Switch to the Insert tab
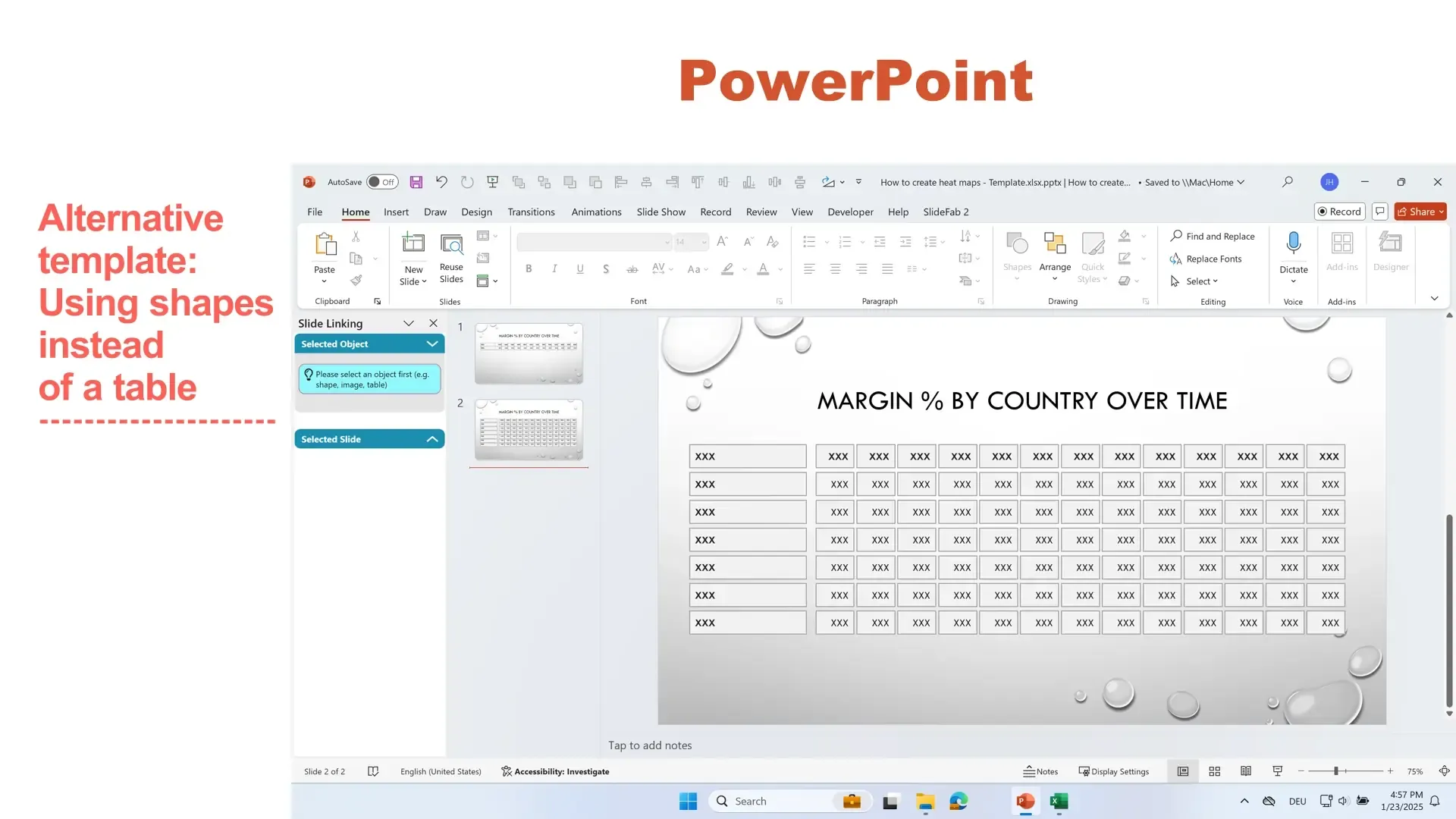The width and height of the screenshot is (1456, 819). 396,212
